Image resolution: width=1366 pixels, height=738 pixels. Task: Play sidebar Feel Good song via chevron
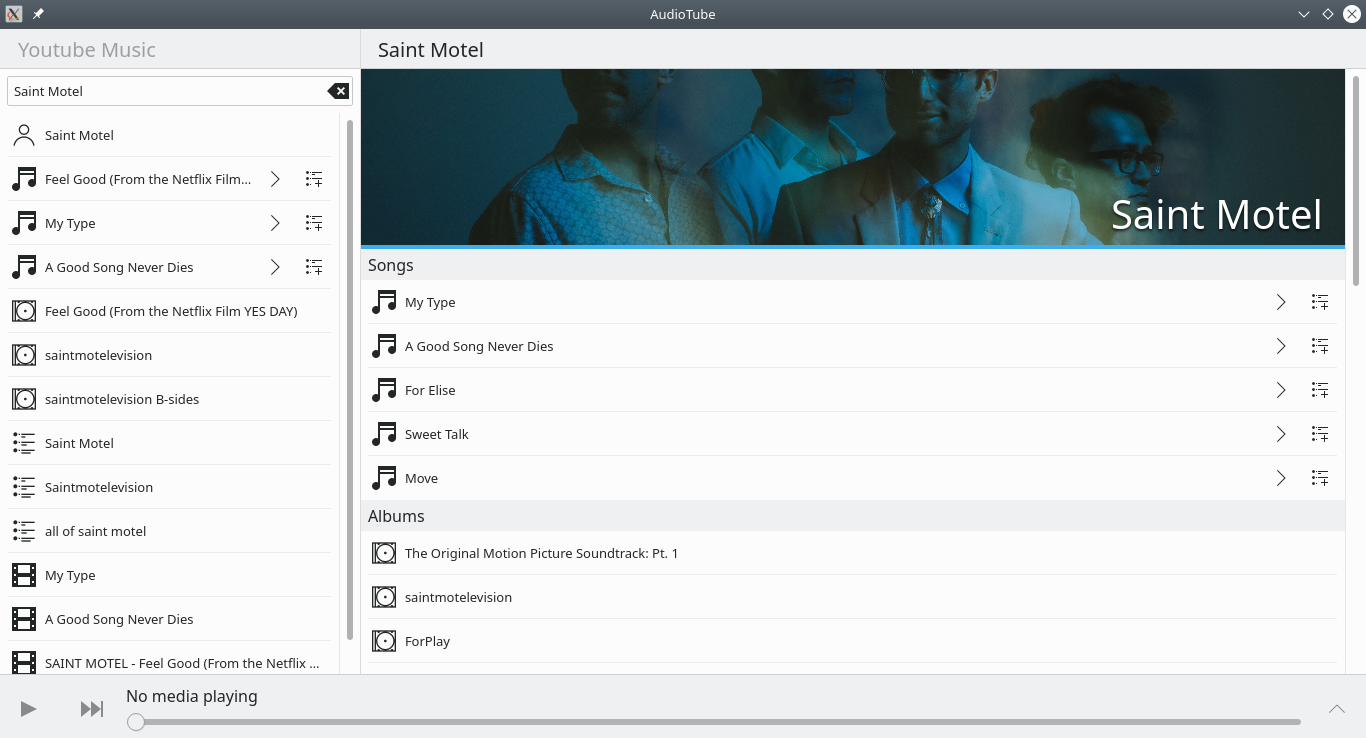pyautogui.click(x=275, y=179)
